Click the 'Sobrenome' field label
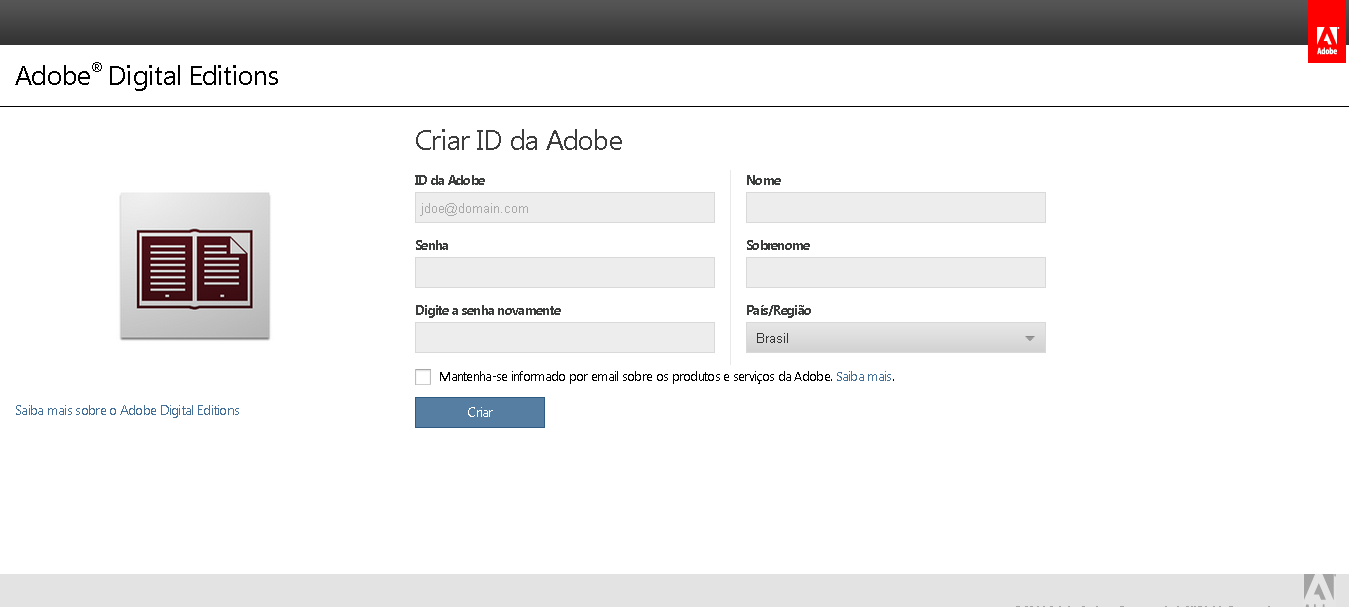The height and width of the screenshot is (607, 1349). [777, 245]
